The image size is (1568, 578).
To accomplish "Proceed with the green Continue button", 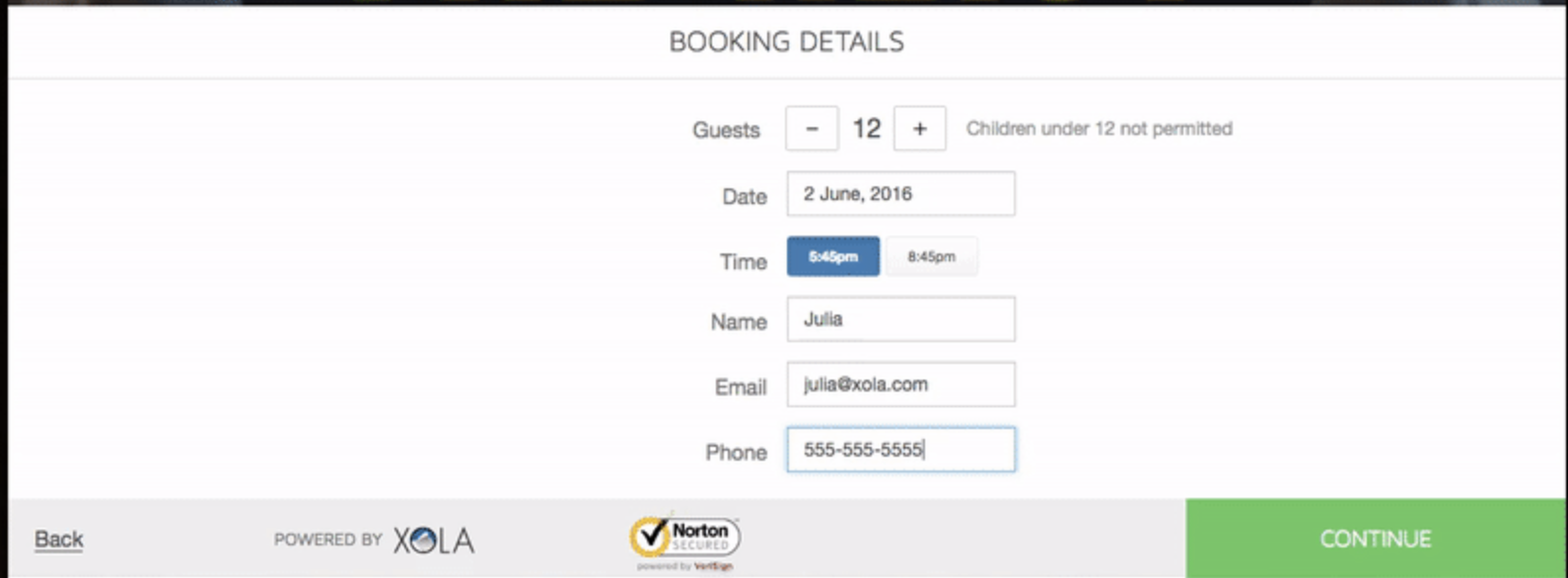I will coord(1376,539).
